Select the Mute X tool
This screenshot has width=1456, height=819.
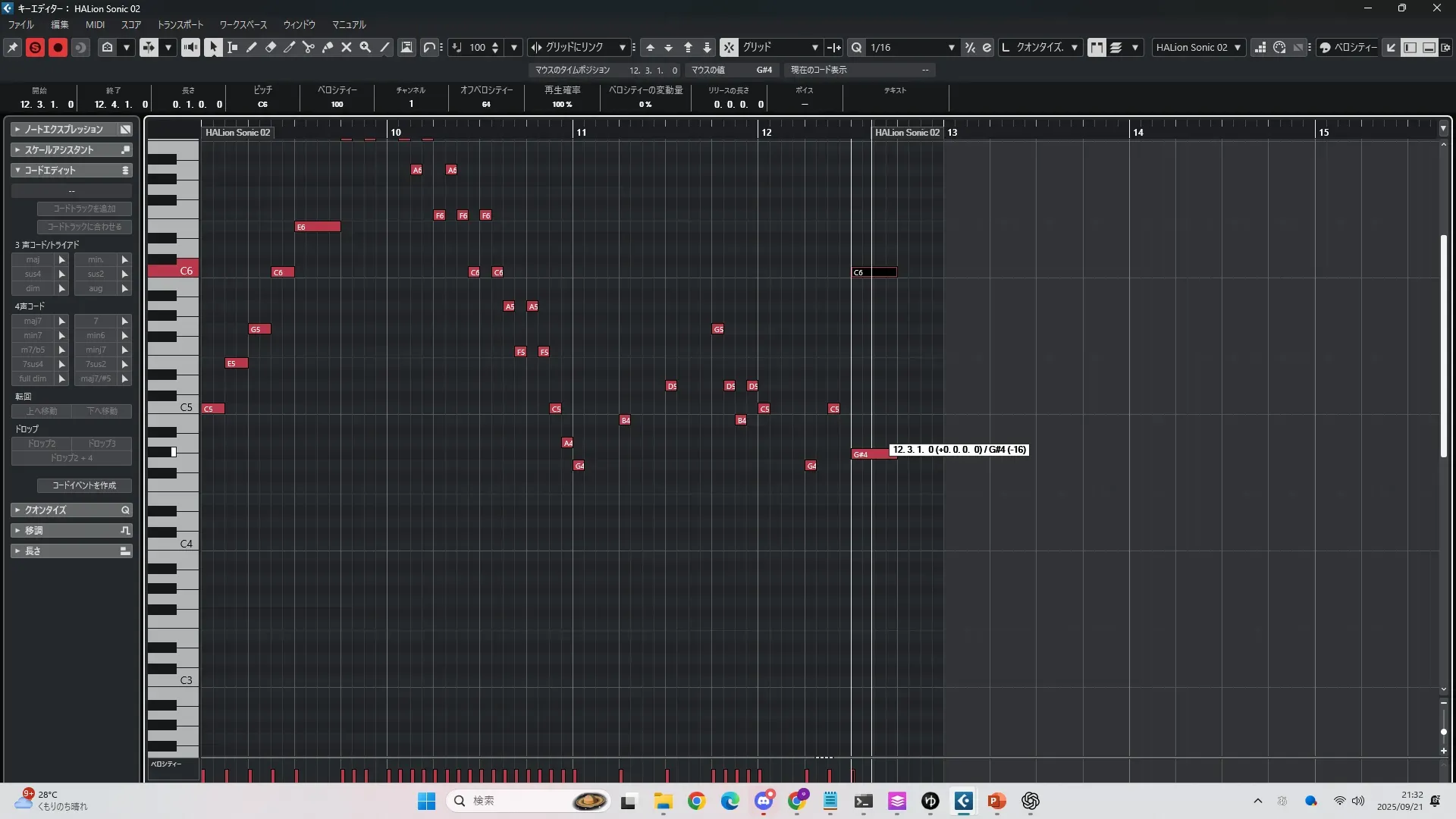[x=347, y=47]
